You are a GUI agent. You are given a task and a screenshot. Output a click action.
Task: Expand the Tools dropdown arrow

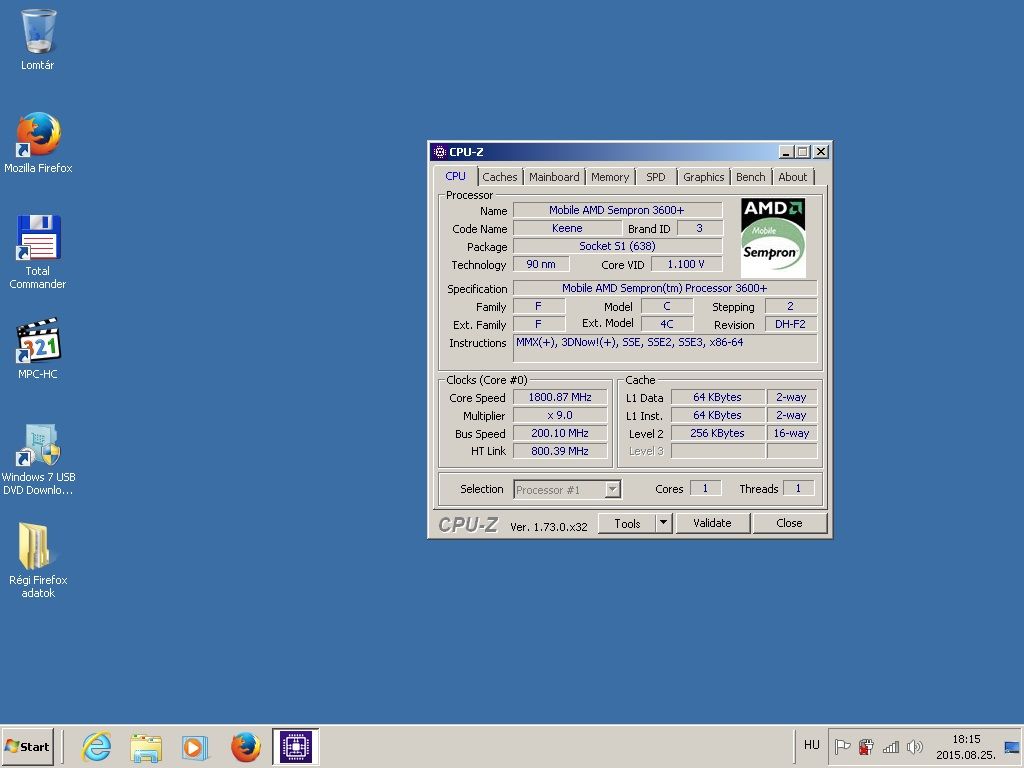[663, 523]
